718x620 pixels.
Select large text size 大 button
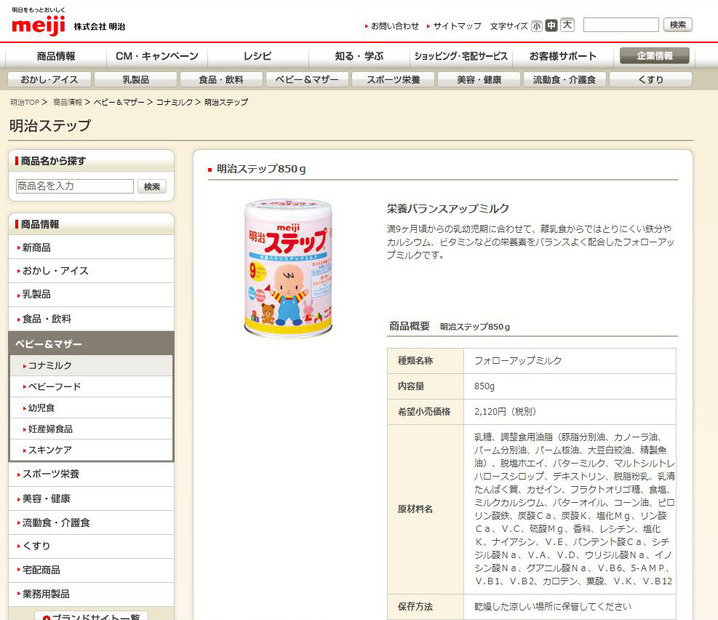coord(567,25)
